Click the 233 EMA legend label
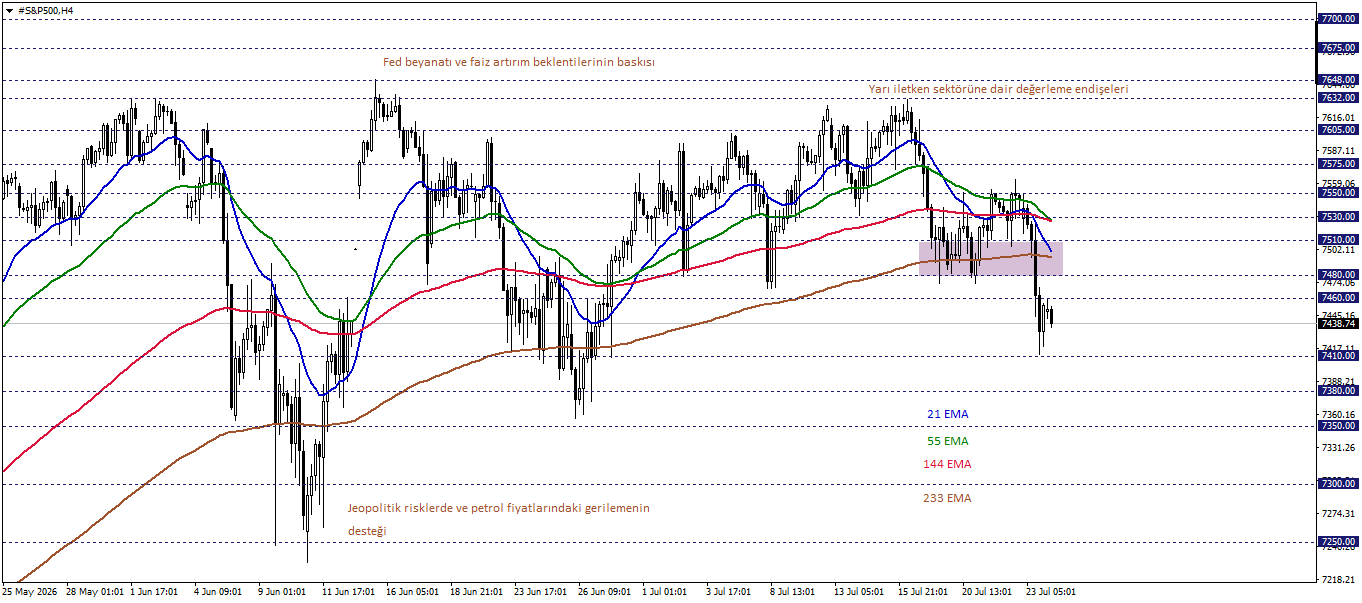Viewport: 1362px width, 603px height. point(947,498)
